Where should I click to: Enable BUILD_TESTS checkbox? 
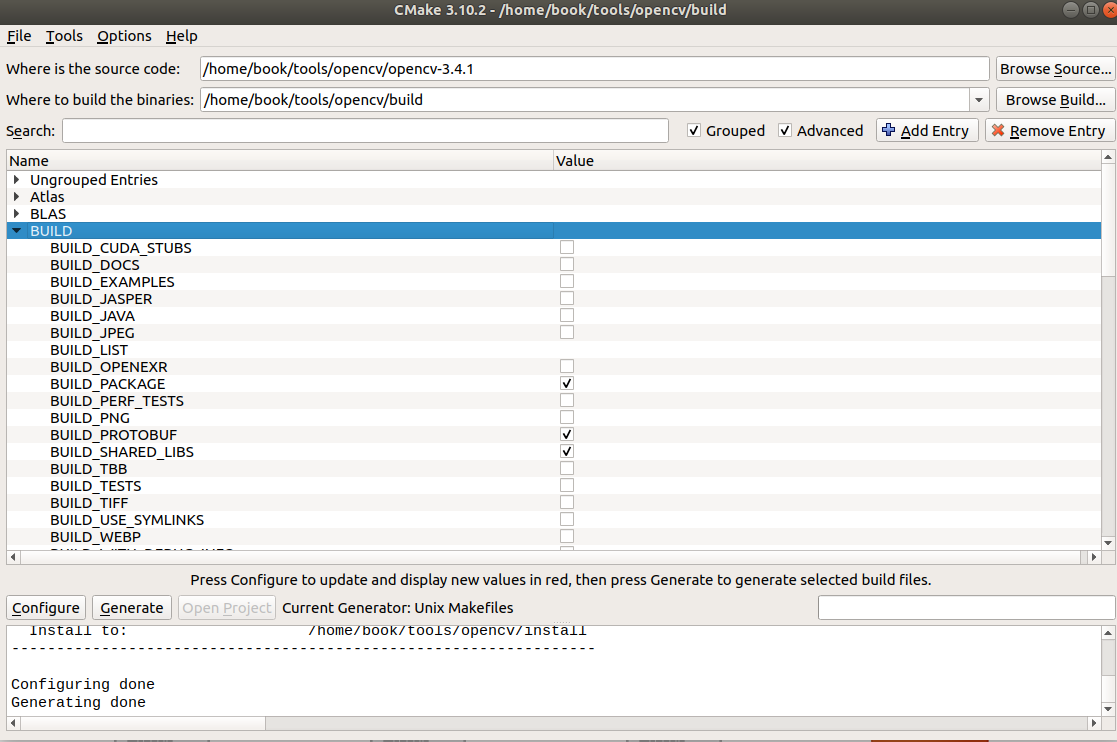[567, 485]
